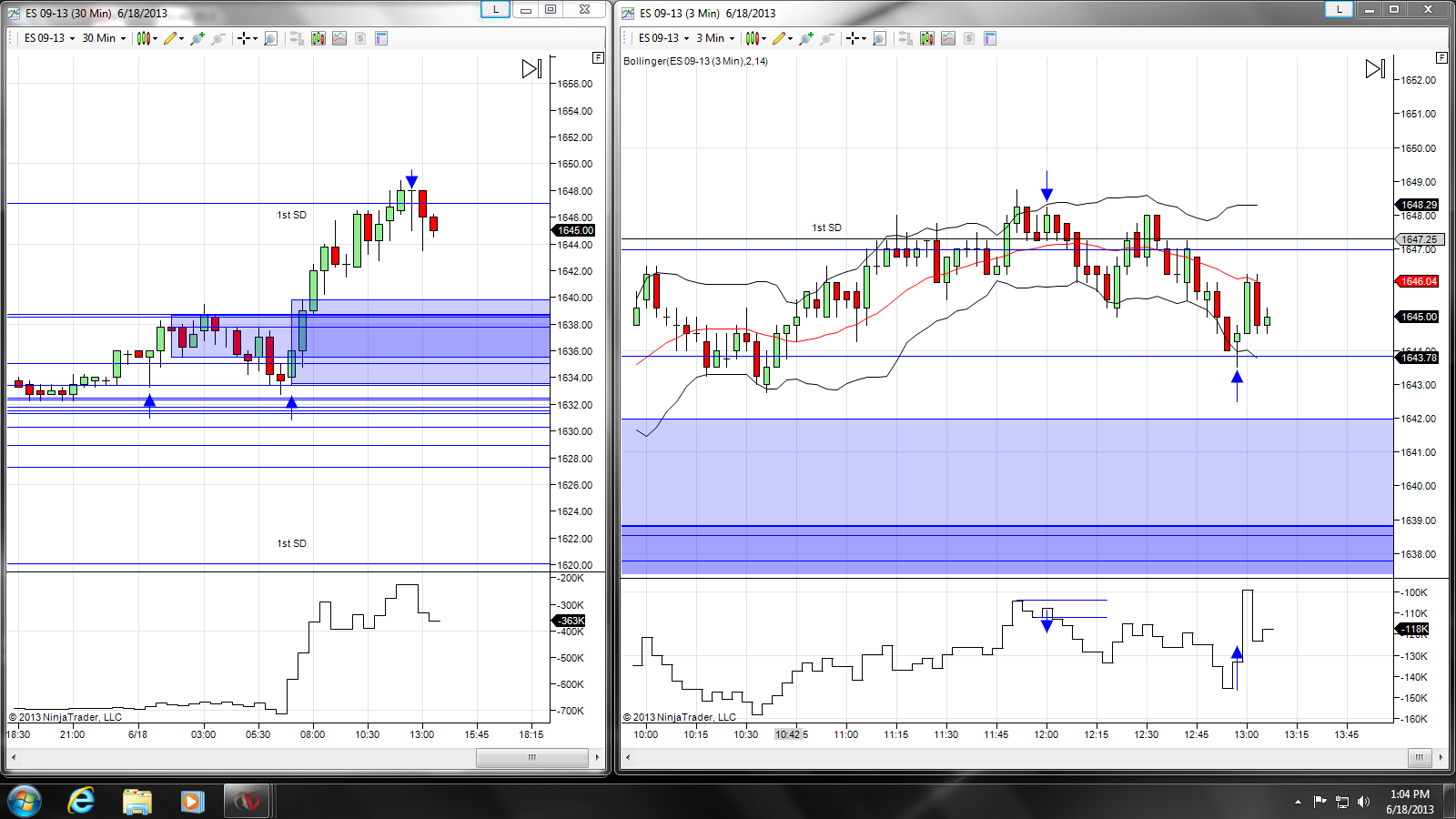Click Zoom In icon in 3 Min chart toolbar
This screenshot has height=819, width=1456.
coord(806,38)
